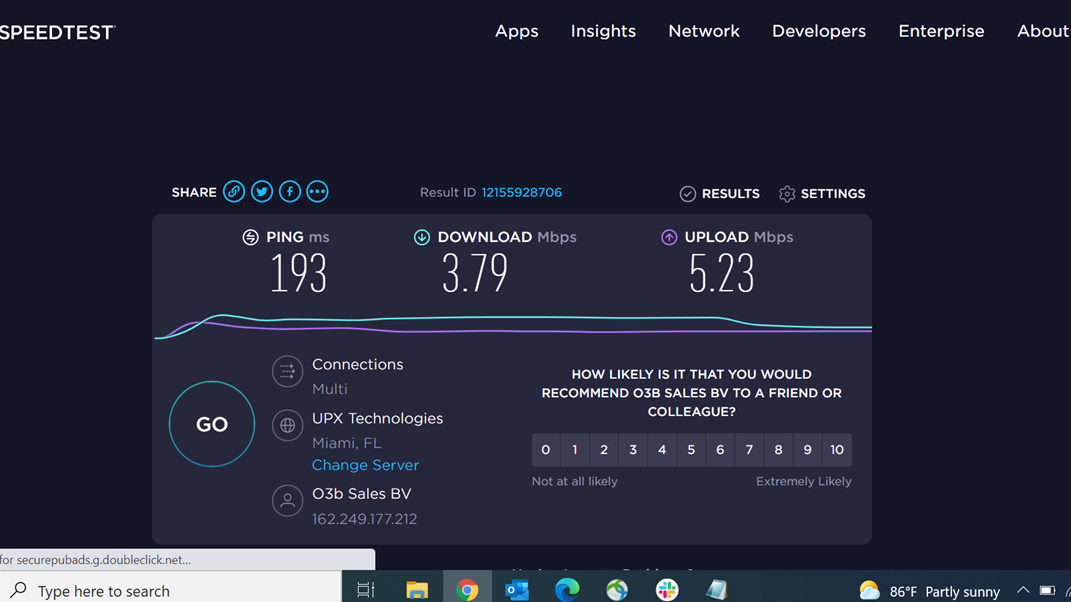Viewport: 1071px width, 602px height.
Task: Select rating 10 on recommendation scale
Action: click(837, 450)
